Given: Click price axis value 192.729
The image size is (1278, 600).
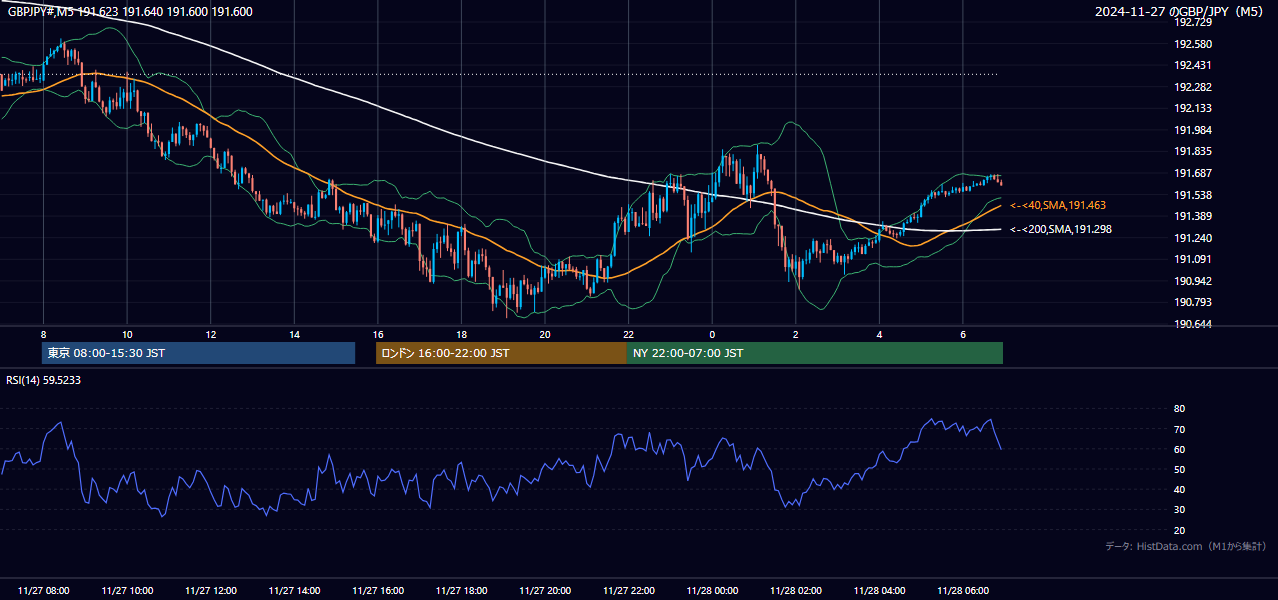Looking at the screenshot, I should [x=1193, y=22].
